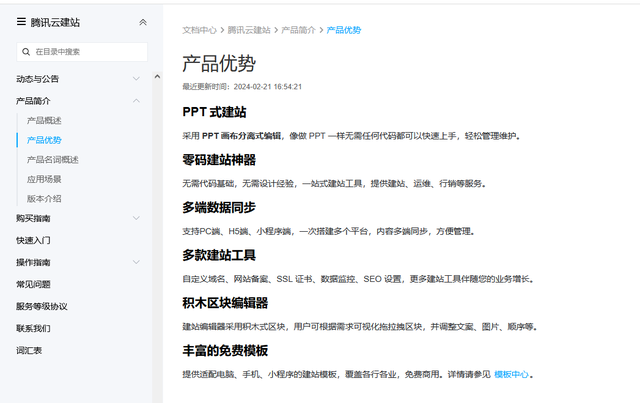Open the 服务等级协议 page
This screenshot has height=403, width=640.
click(42, 306)
